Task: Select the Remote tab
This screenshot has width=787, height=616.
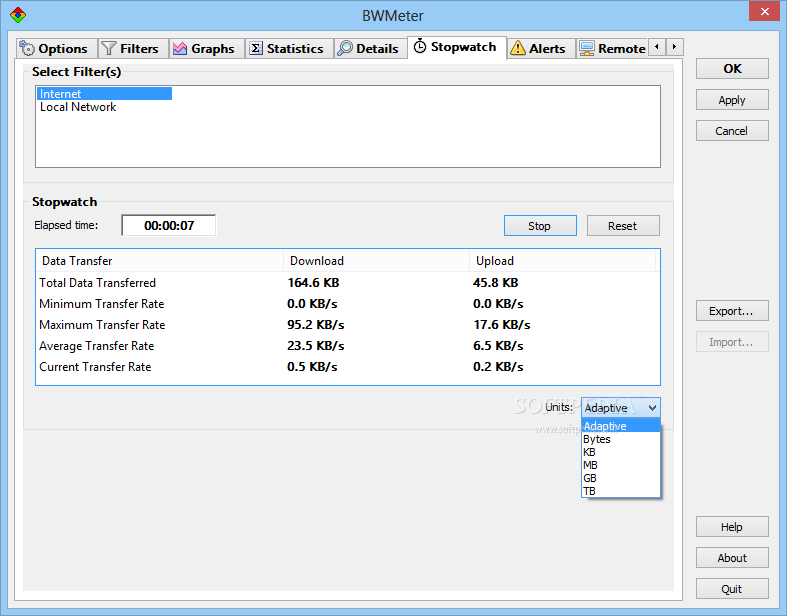Action: [x=612, y=49]
